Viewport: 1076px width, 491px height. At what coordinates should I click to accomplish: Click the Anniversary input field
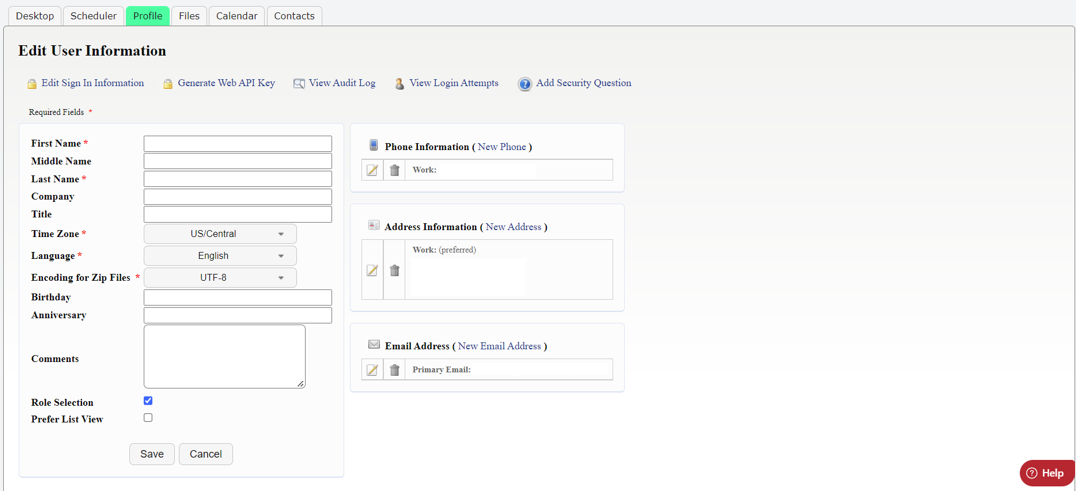[x=237, y=315]
